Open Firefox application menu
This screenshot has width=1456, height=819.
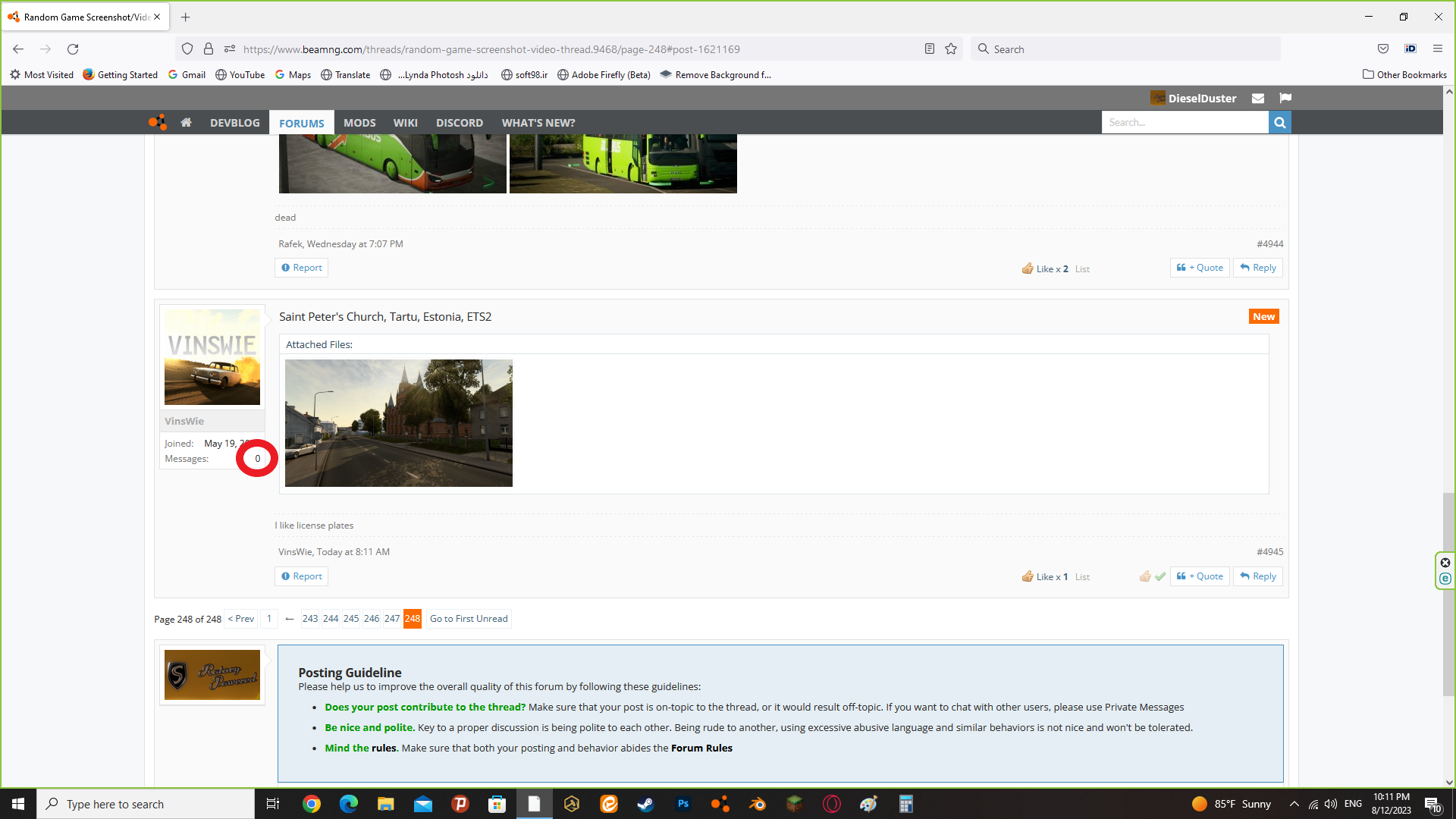click(x=1437, y=49)
